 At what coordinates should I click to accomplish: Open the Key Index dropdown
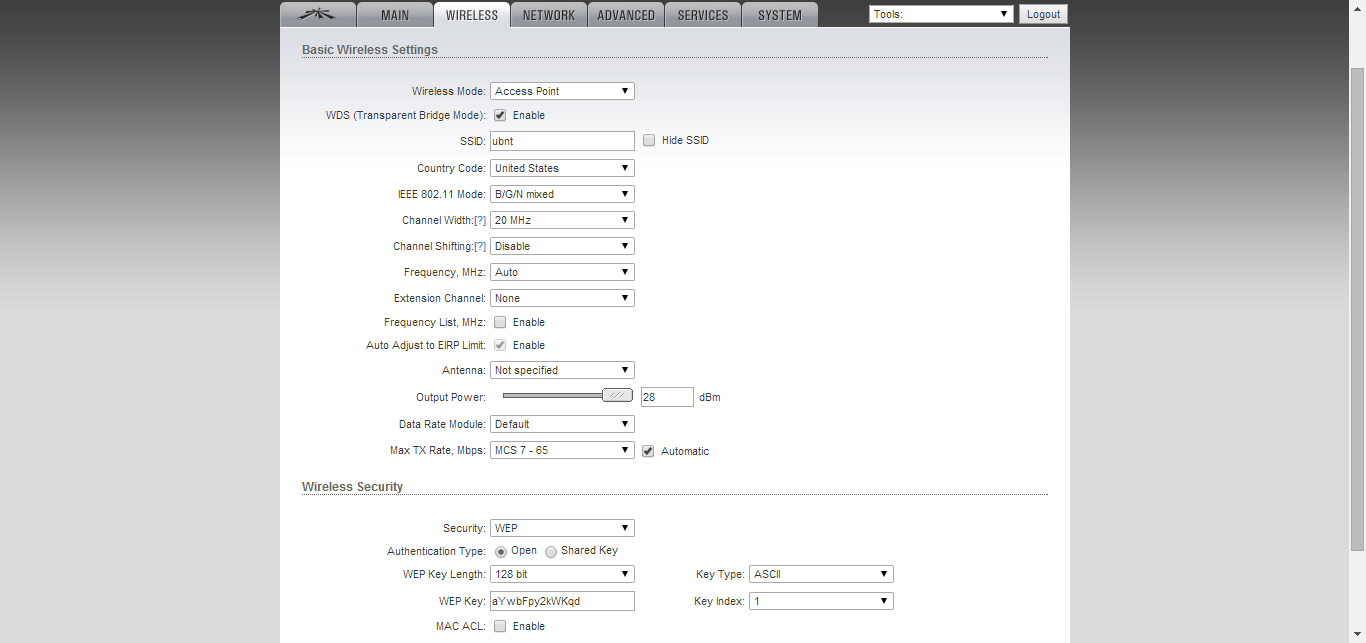tap(821, 601)
